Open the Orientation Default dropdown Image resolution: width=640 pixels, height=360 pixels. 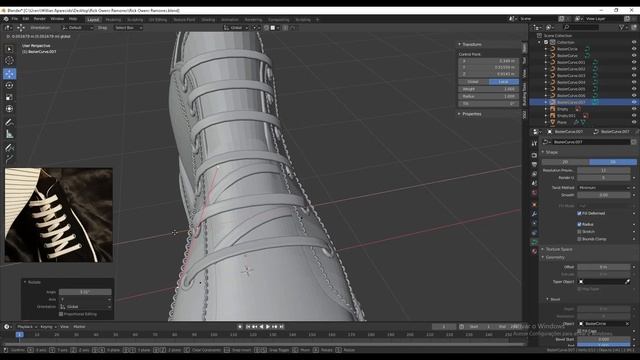click(x=78, y=28)
